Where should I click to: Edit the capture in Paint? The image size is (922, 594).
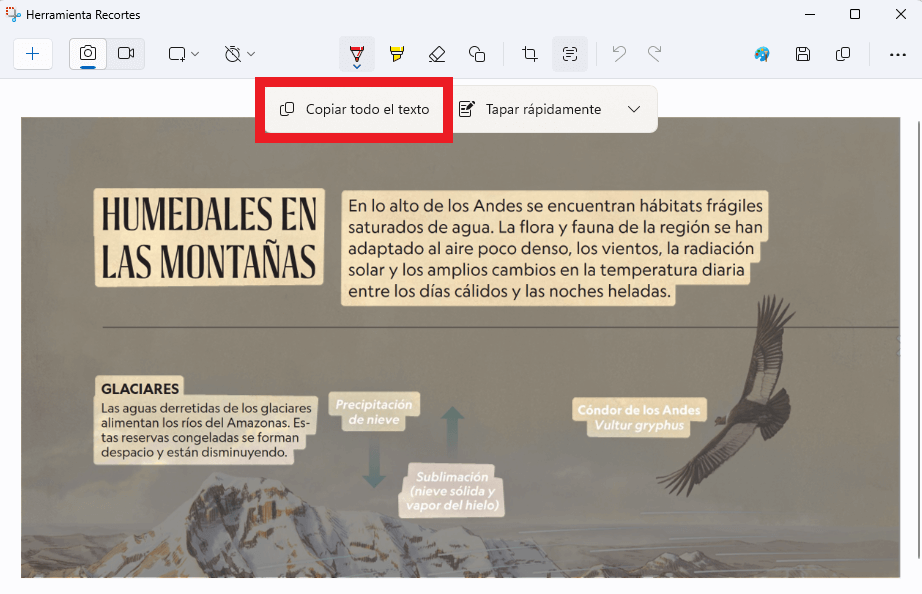coord(762,54)
